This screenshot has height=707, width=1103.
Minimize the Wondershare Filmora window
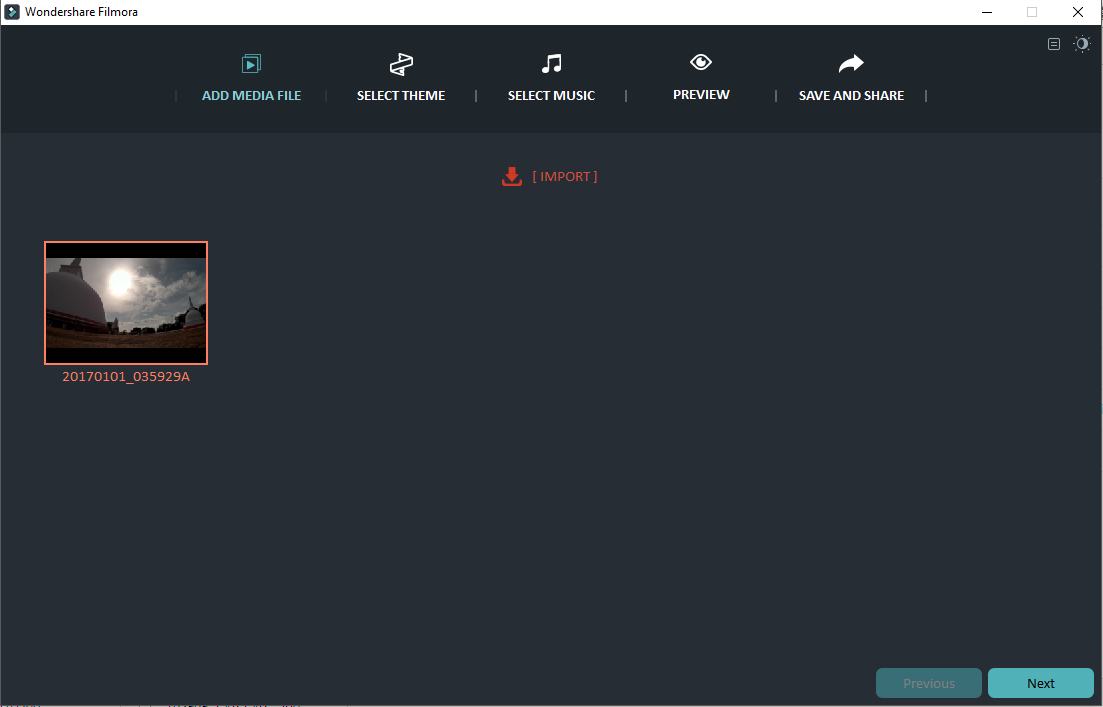tap(986, 11)
